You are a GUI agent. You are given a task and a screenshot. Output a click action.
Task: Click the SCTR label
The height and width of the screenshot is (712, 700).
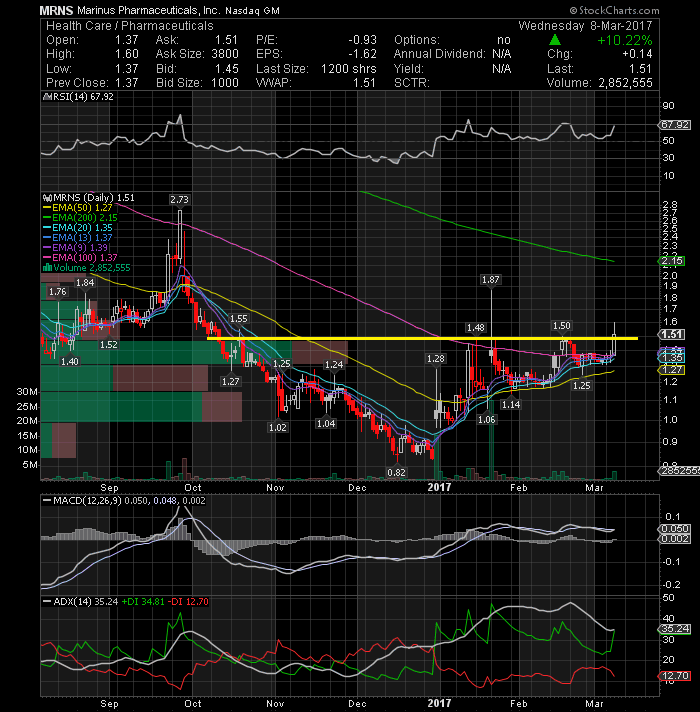(x=411, y=83)
